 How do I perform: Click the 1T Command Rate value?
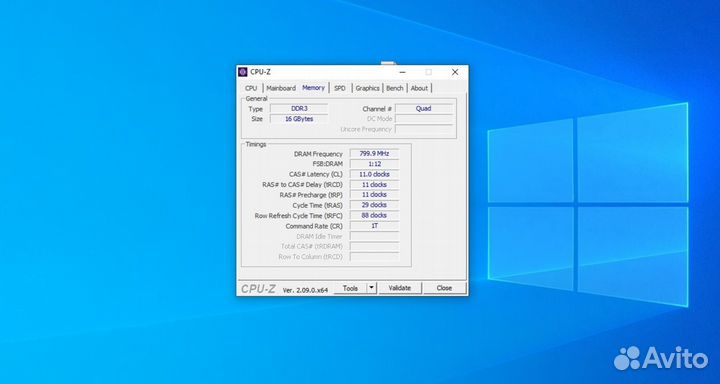[x=374, y=226]
